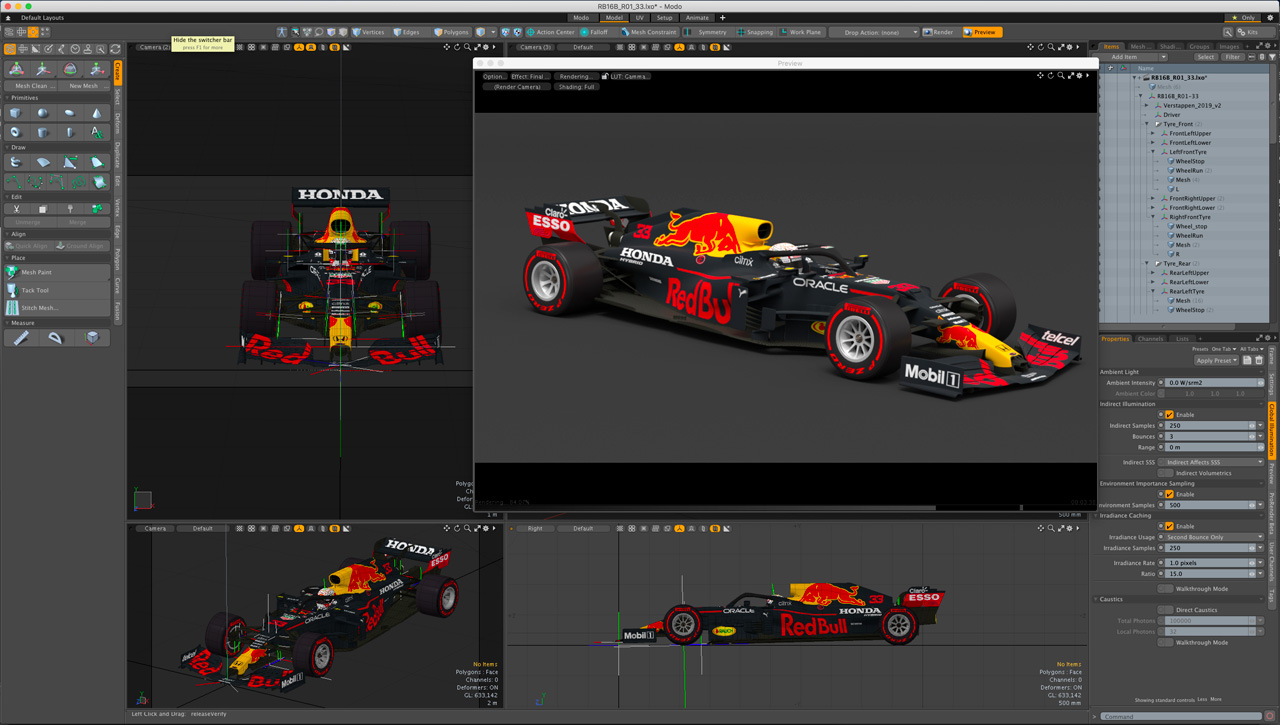Toggle the Work Plane button

800,32
